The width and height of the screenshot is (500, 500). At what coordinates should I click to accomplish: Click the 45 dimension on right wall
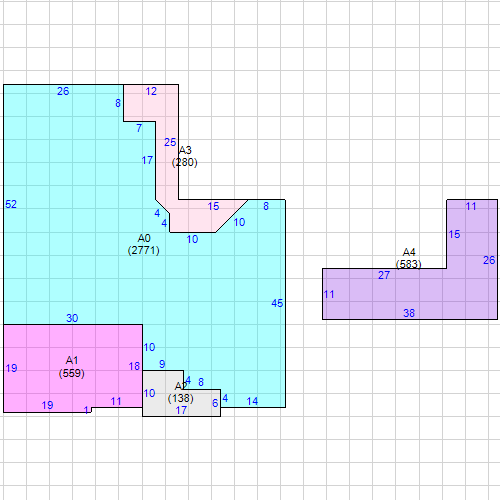point(277,303)
